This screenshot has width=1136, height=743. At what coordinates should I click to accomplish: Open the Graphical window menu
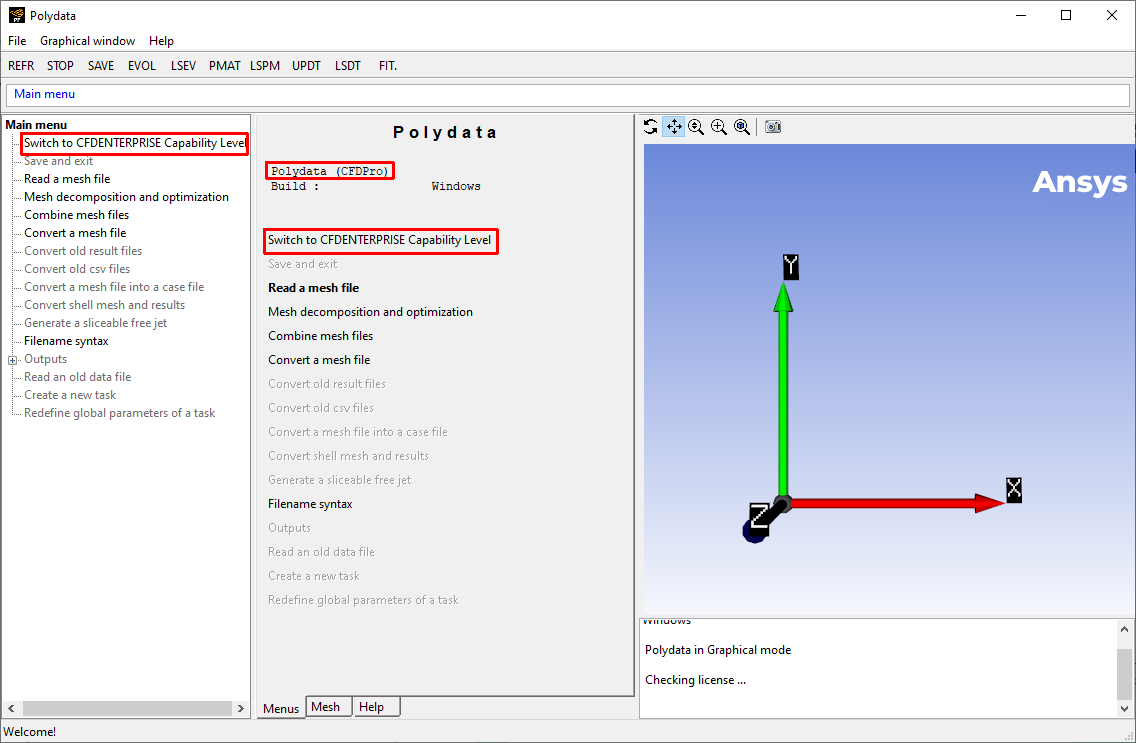[x=87, y=40]
